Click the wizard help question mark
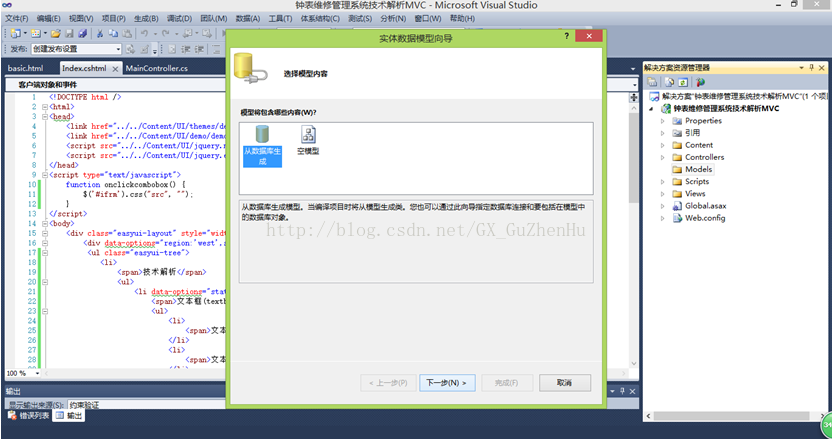832x439 pixels. 566,36
